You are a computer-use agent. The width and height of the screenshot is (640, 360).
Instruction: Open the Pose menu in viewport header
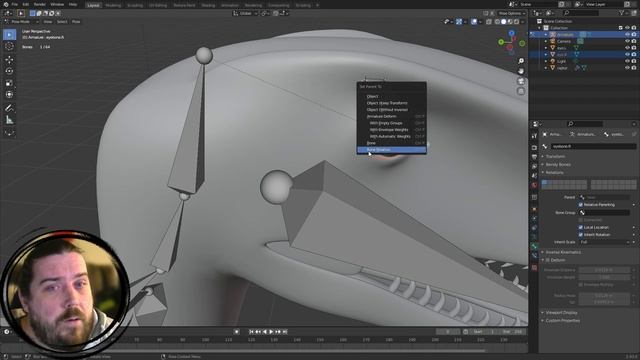pos(76,22)
